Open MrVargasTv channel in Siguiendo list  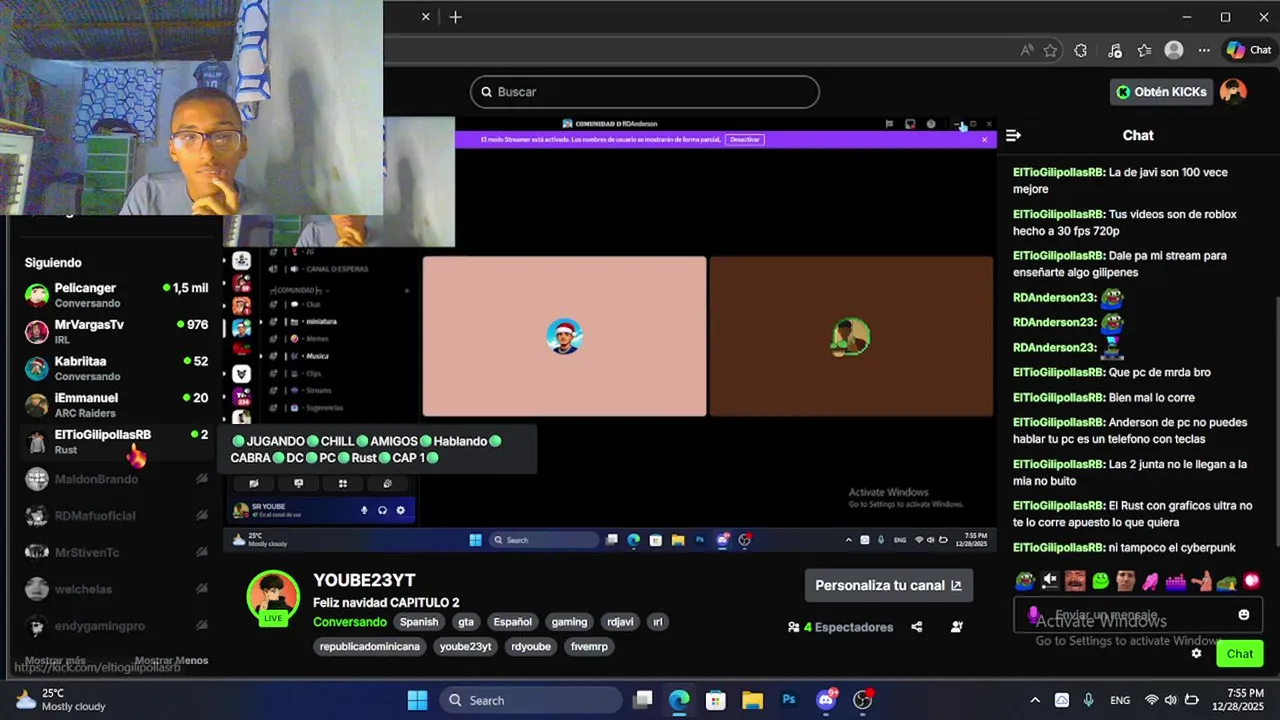tap(117, 331)
